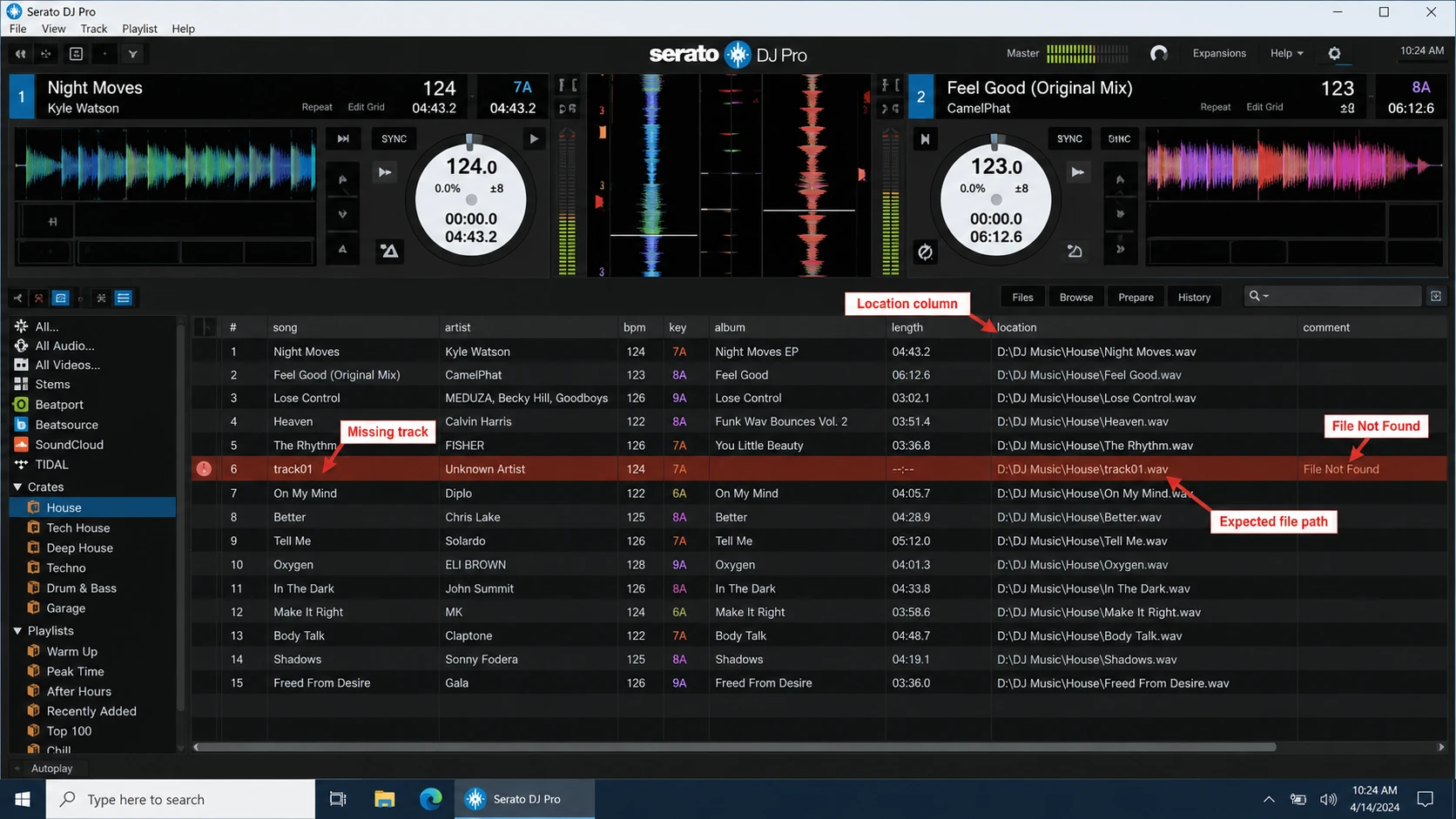The width and height of the screenshot is (1456, 819).
Task: Open the Help dropdown in the top bar
Action: tap(1286, 54)
